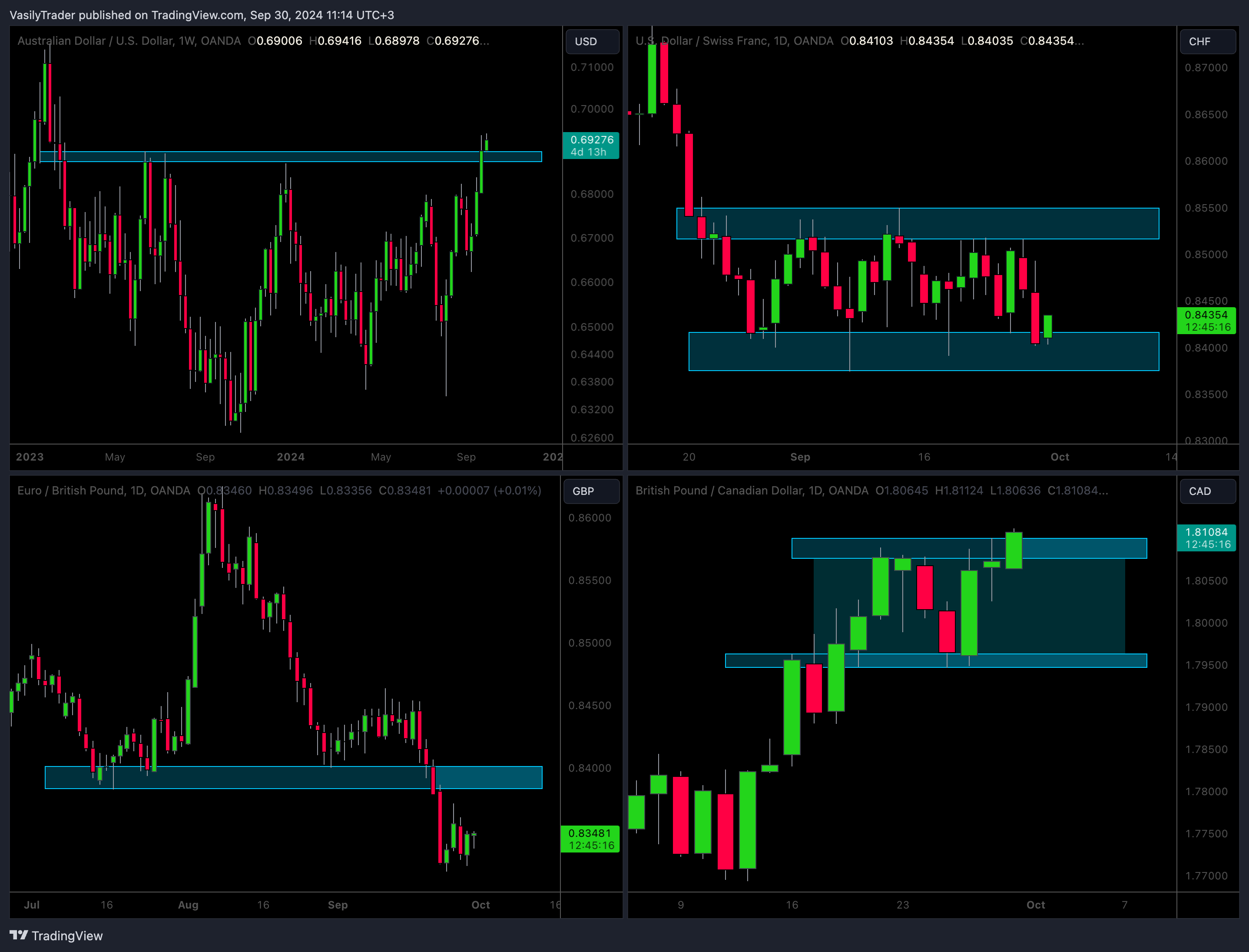Click the CAD currency label on GBP/CAD chart
Screen dimensions: 1249x952
tap(1207, 491)
